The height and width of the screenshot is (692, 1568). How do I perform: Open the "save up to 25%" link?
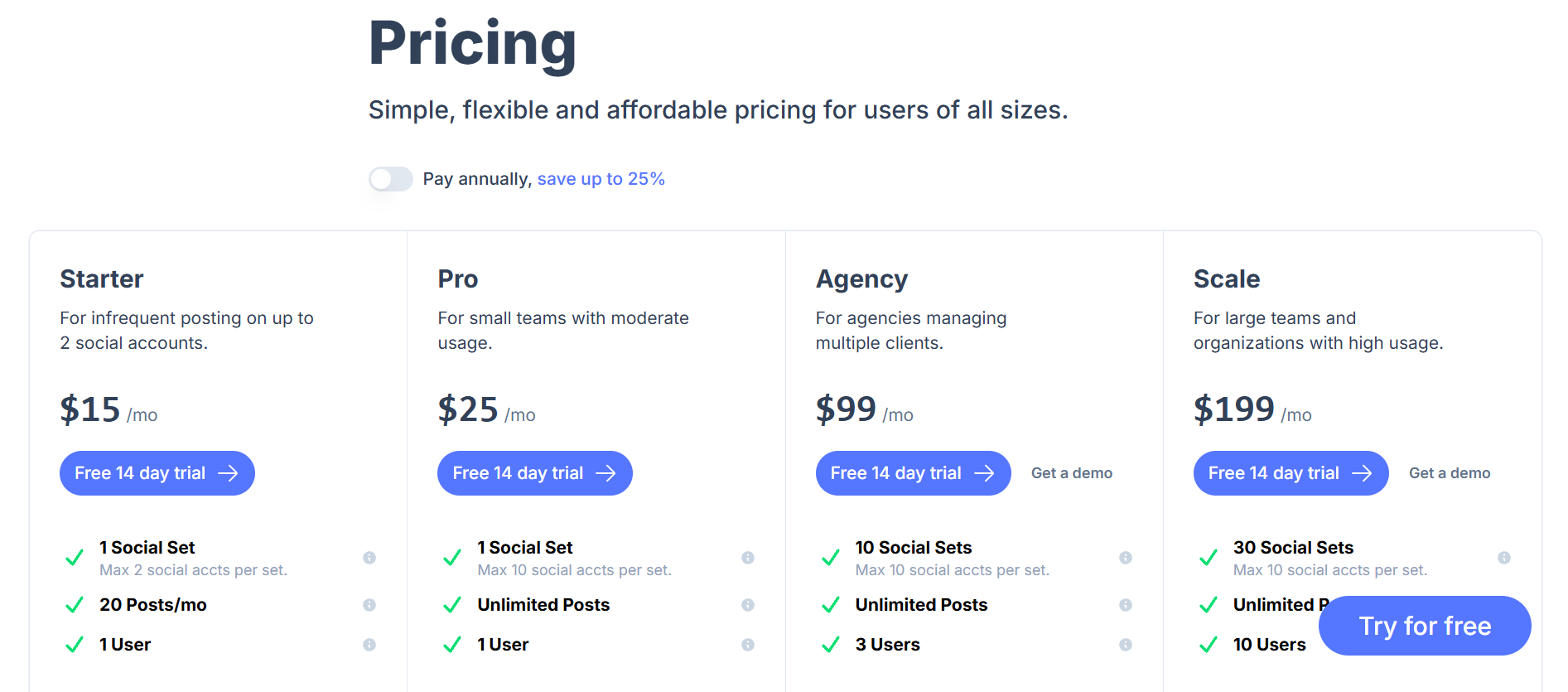click(x=601, y=178)
